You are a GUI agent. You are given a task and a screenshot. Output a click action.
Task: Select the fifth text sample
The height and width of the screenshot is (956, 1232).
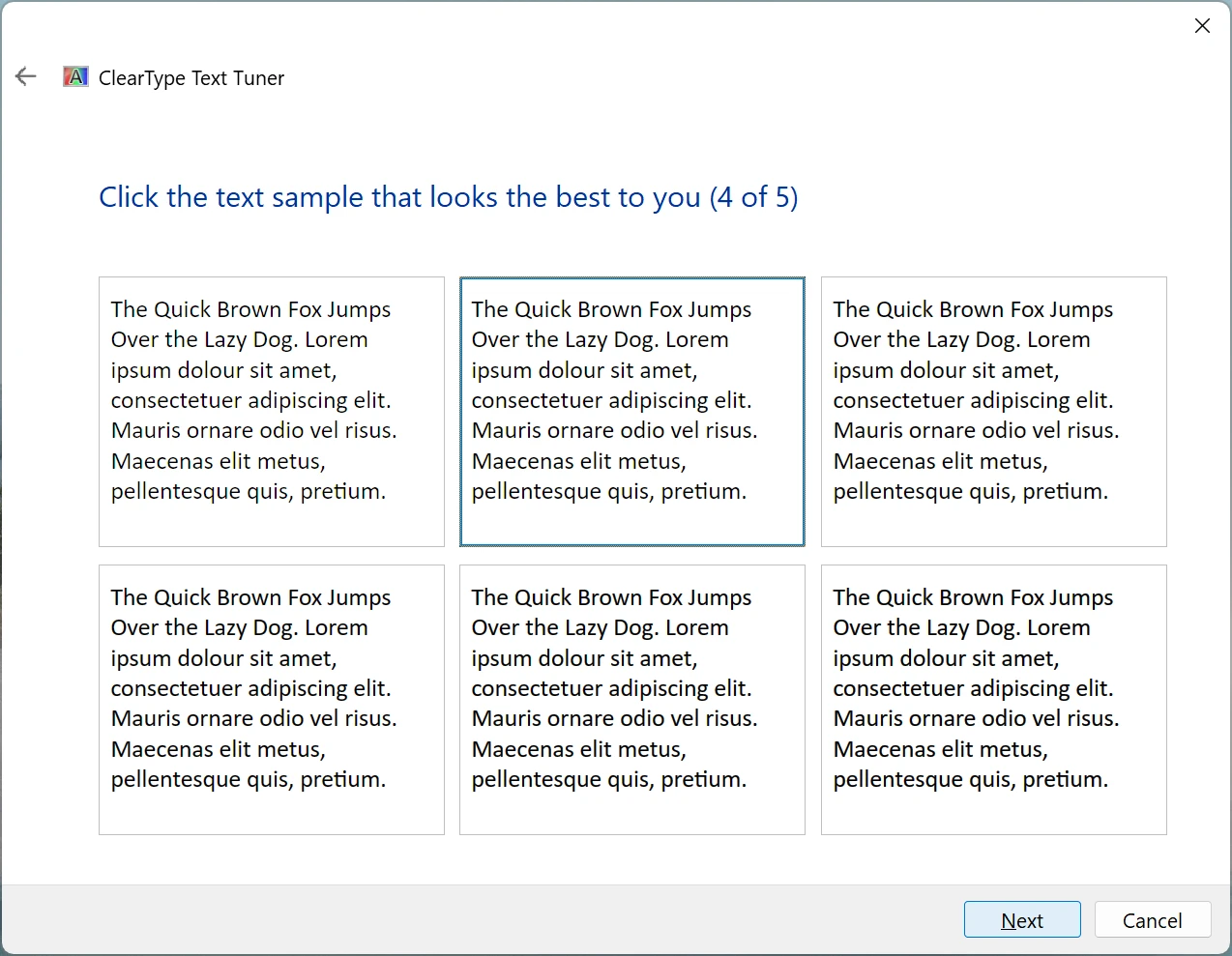[631, 699]
